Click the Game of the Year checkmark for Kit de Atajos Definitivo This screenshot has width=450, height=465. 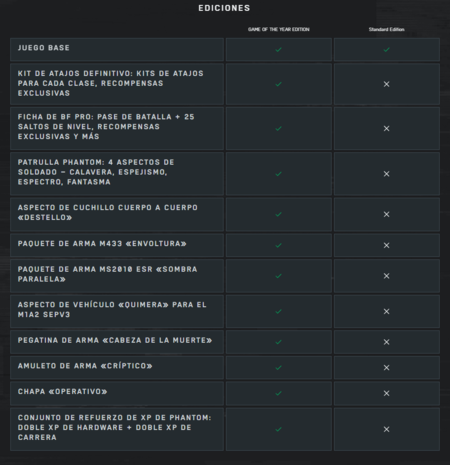tap(279, 84)
